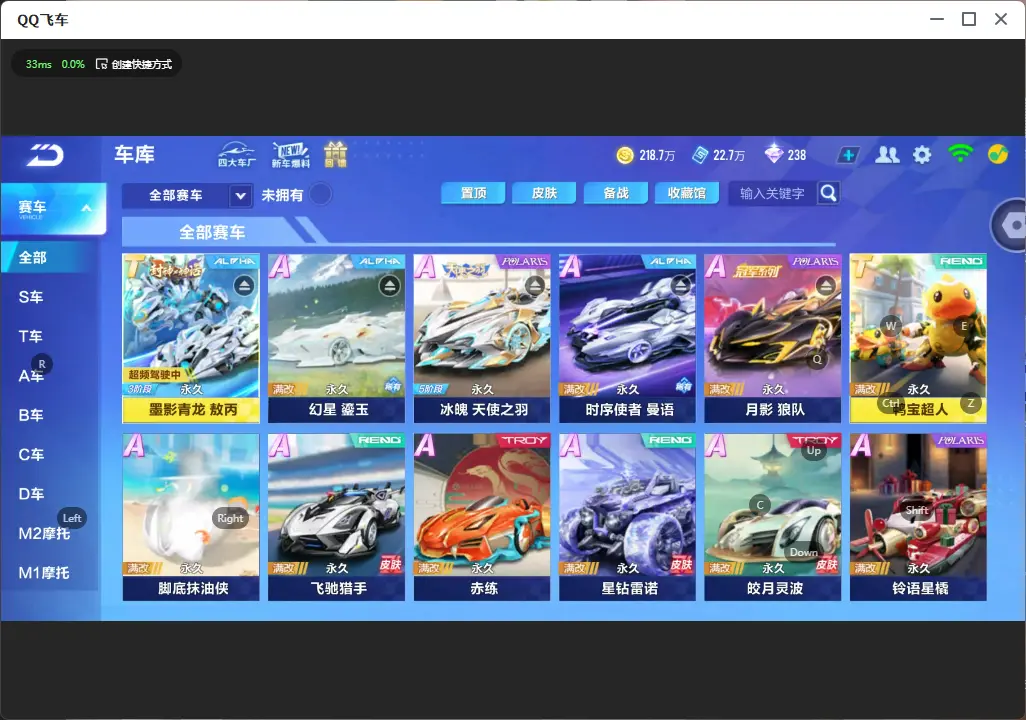Open the gift box icon in header
The width and height of the screenshot is (1026, 720).
(336, 154)
